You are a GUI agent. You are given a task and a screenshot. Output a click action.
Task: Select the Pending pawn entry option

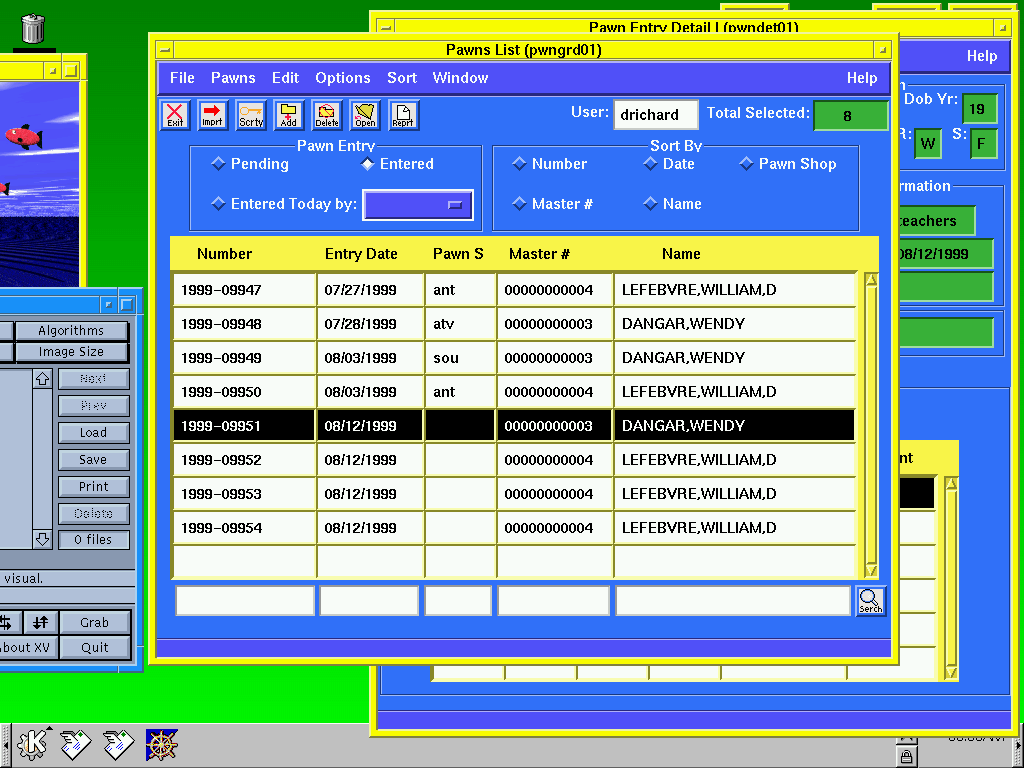pos(218,164)
